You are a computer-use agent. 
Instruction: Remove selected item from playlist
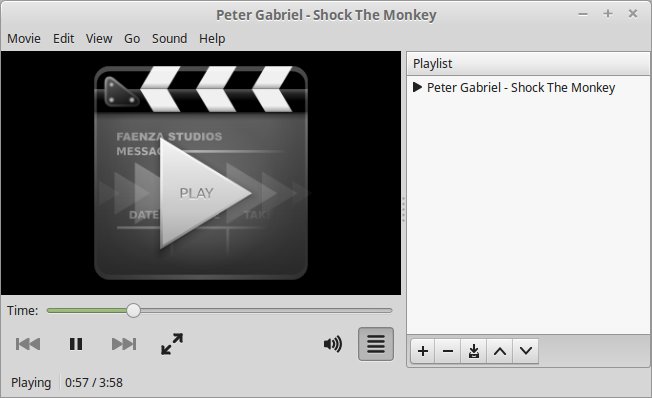pyautogui.click(x=448, y=351)
